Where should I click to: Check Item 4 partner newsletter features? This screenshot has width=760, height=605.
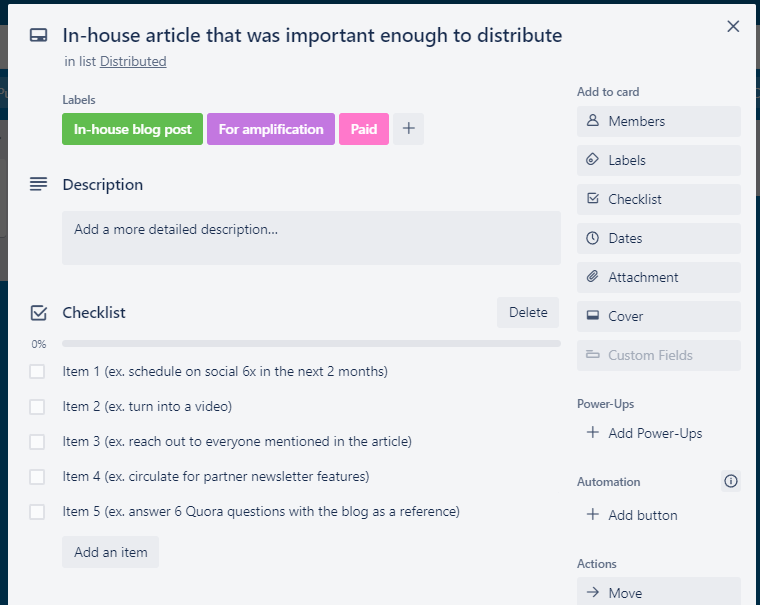[37, 477]
